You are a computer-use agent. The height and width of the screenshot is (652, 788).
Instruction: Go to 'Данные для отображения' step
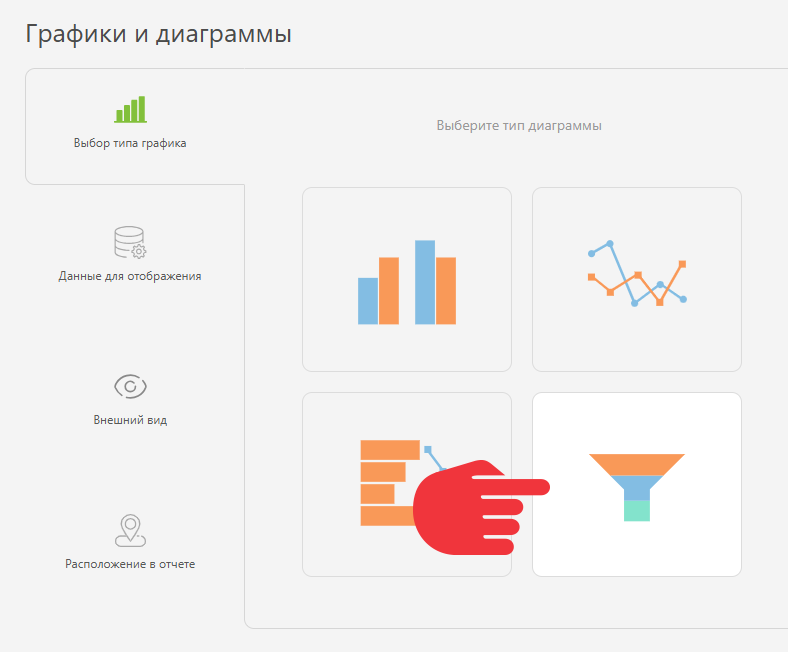tap(130, 276)
